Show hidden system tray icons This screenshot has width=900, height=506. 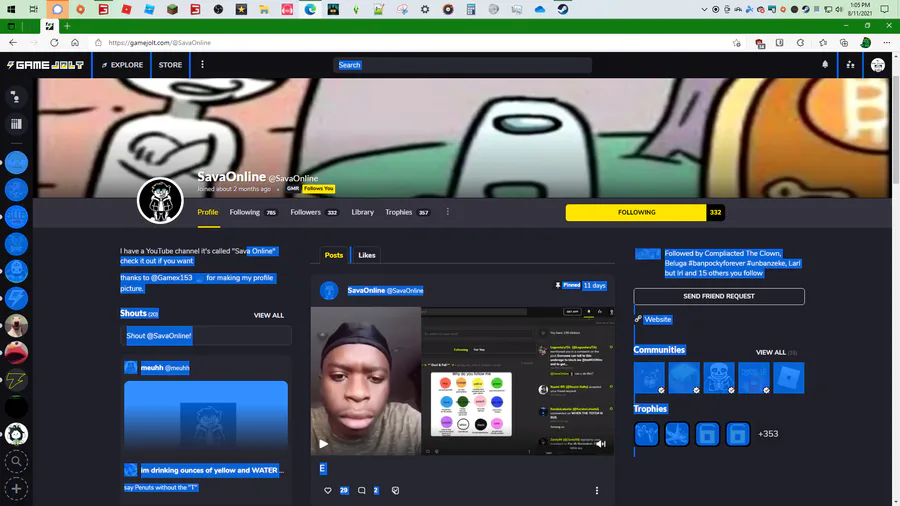(704, 9)
